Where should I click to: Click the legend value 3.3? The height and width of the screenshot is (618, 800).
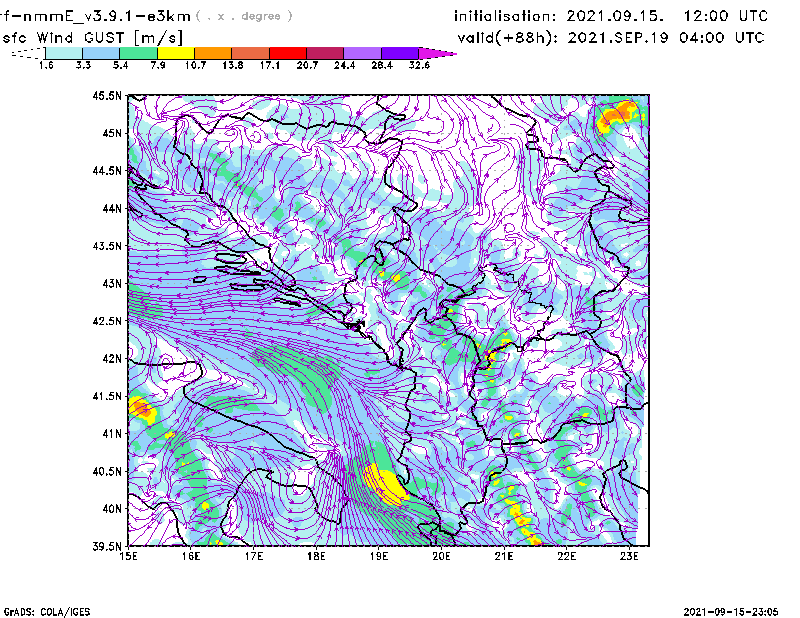click(x=83, y=65)
